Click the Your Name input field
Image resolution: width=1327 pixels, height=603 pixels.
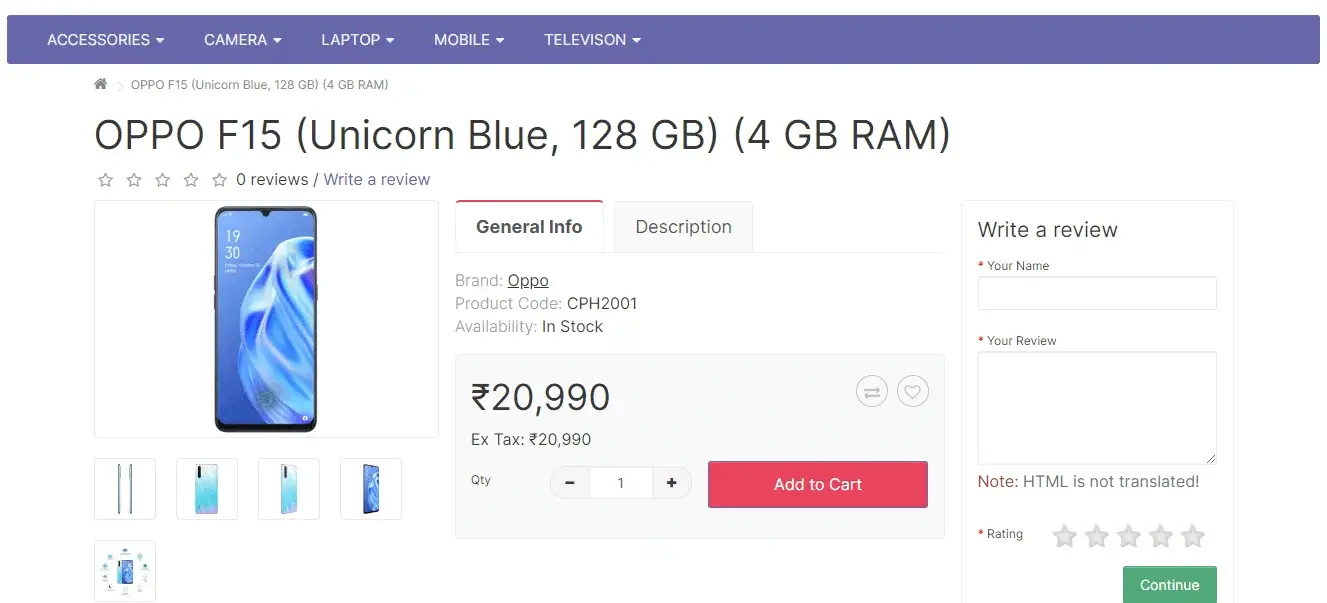[1097, 293]
